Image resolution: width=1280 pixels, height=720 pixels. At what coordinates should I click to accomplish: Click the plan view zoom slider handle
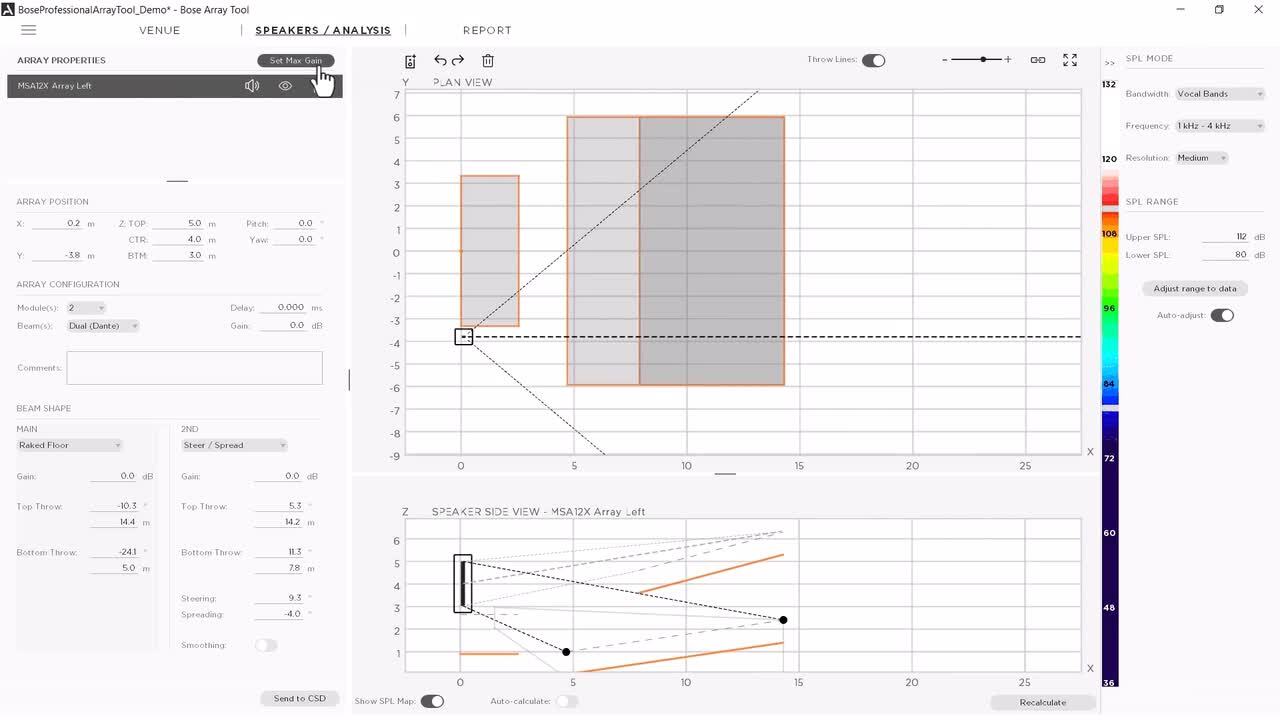click(x=984, y=60)
